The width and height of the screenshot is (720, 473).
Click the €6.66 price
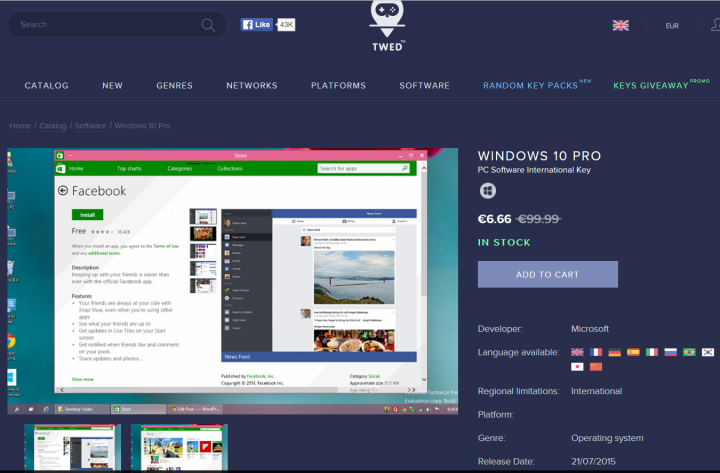click(x=495, y=219)
